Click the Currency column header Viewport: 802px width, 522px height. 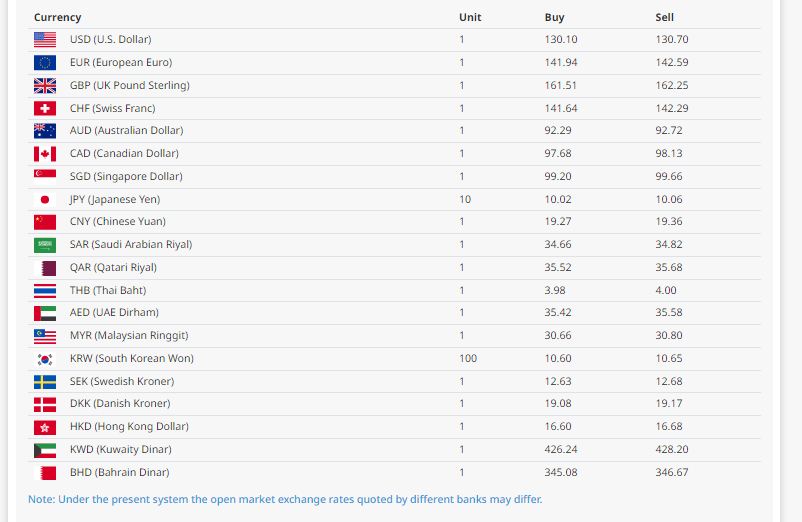58,17
